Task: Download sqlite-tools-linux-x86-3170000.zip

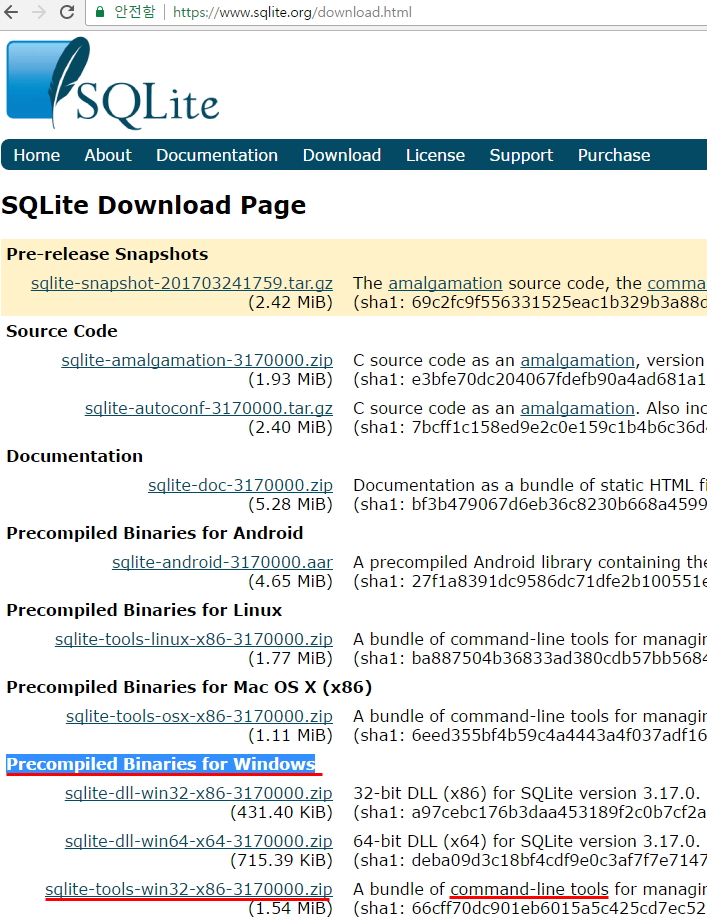Action: [x=194, y=639]
